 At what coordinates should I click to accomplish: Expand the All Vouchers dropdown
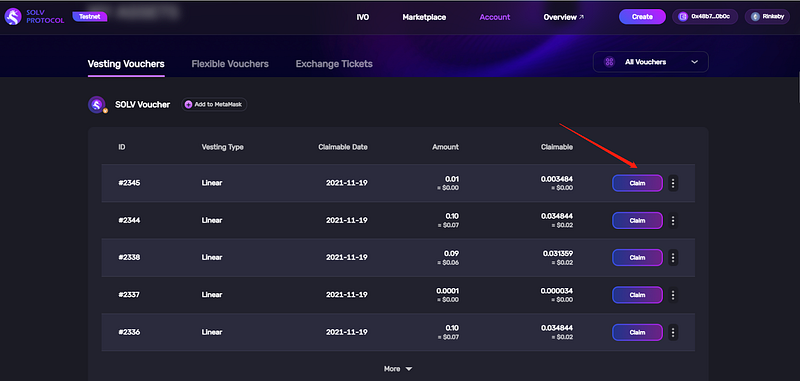point(651,62)
